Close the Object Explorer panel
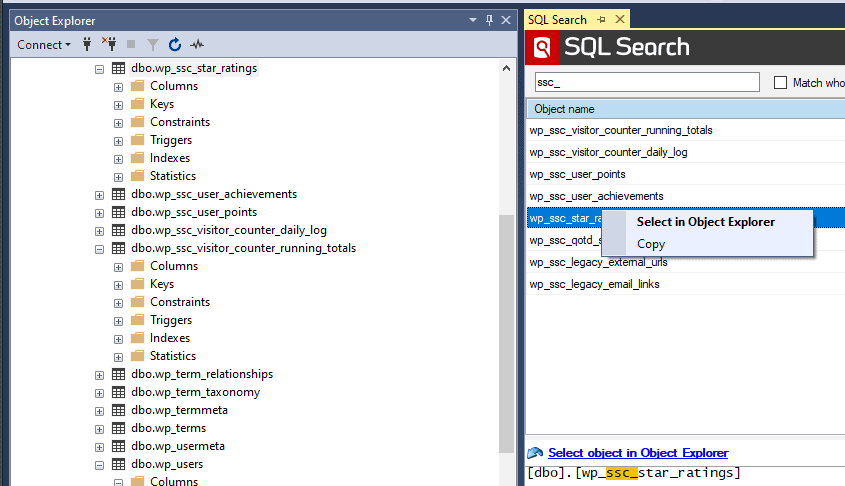845x486 pixels. coord(506,20)
